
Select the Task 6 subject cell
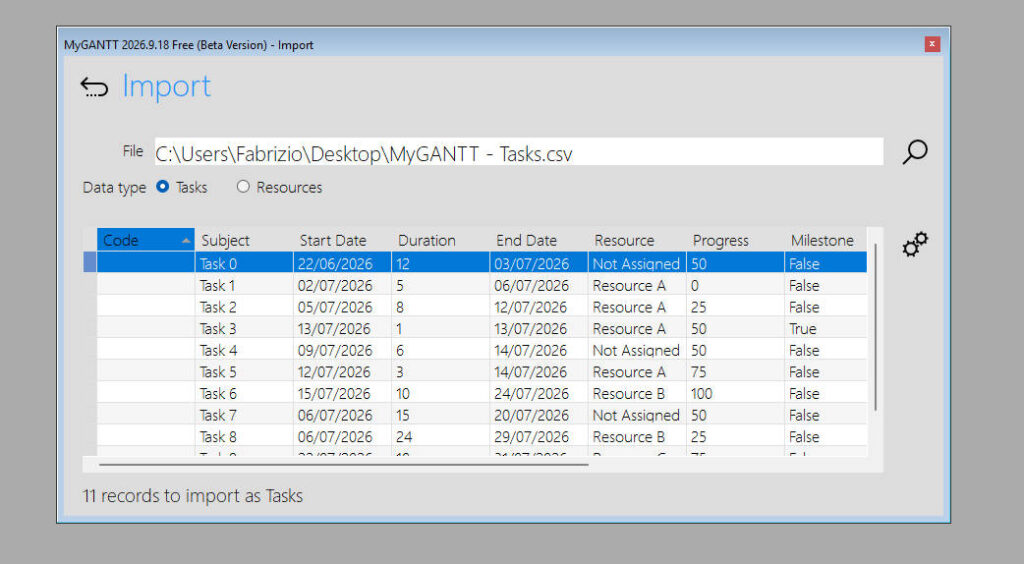[x=244, y=393]
